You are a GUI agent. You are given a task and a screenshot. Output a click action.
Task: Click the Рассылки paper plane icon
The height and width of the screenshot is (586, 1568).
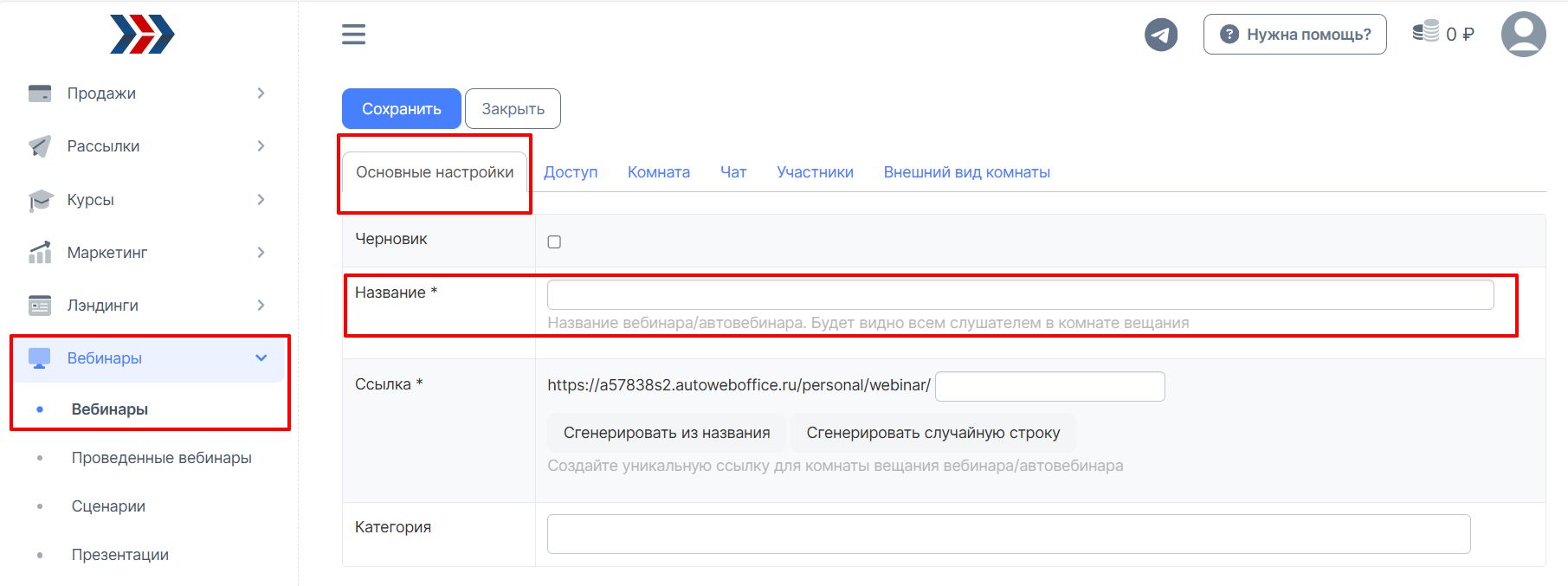point(40,146)
